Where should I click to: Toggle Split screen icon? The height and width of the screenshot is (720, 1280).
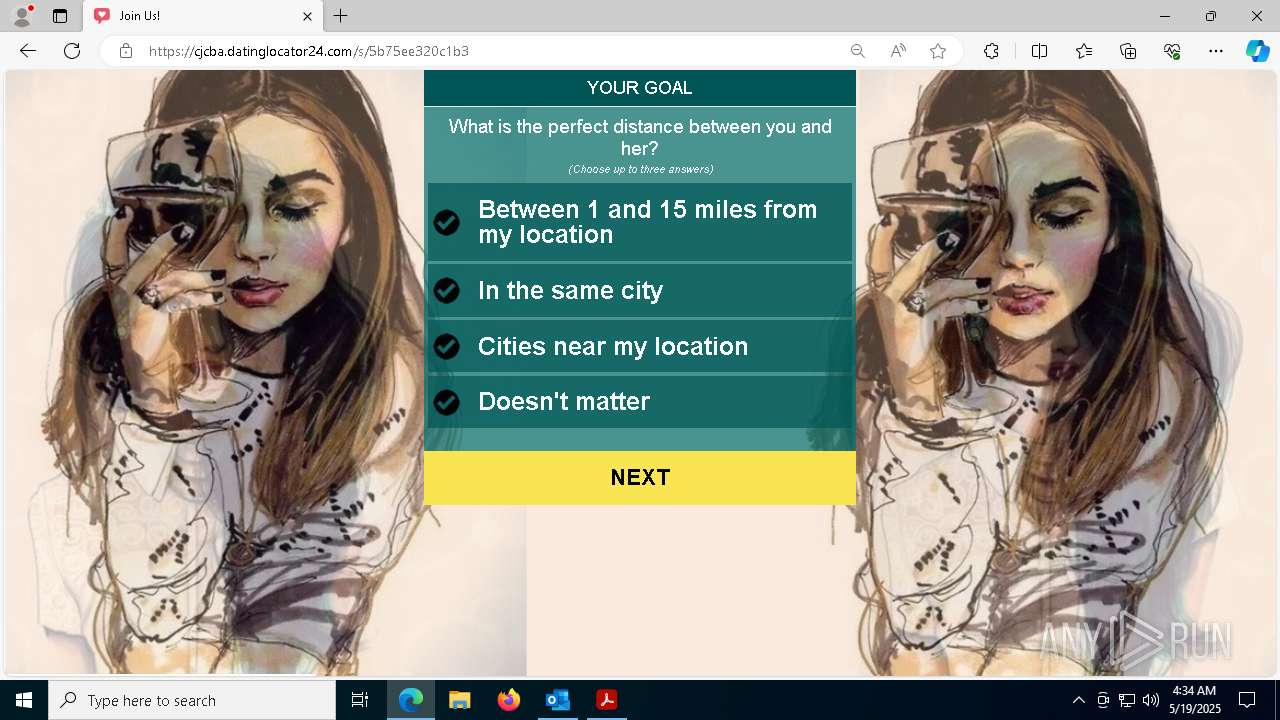point(1039,51)
